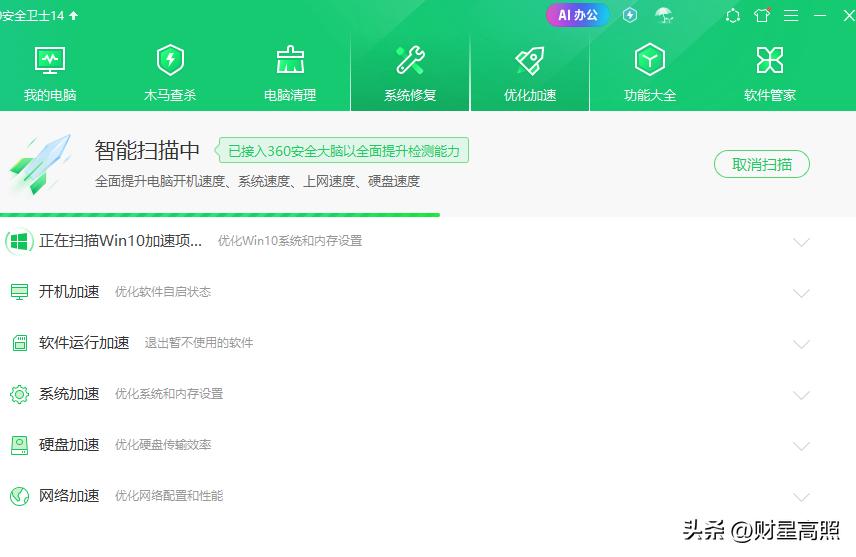Go to 优化加速 tab
Screen dimensions: 856x557
(530, 74)
